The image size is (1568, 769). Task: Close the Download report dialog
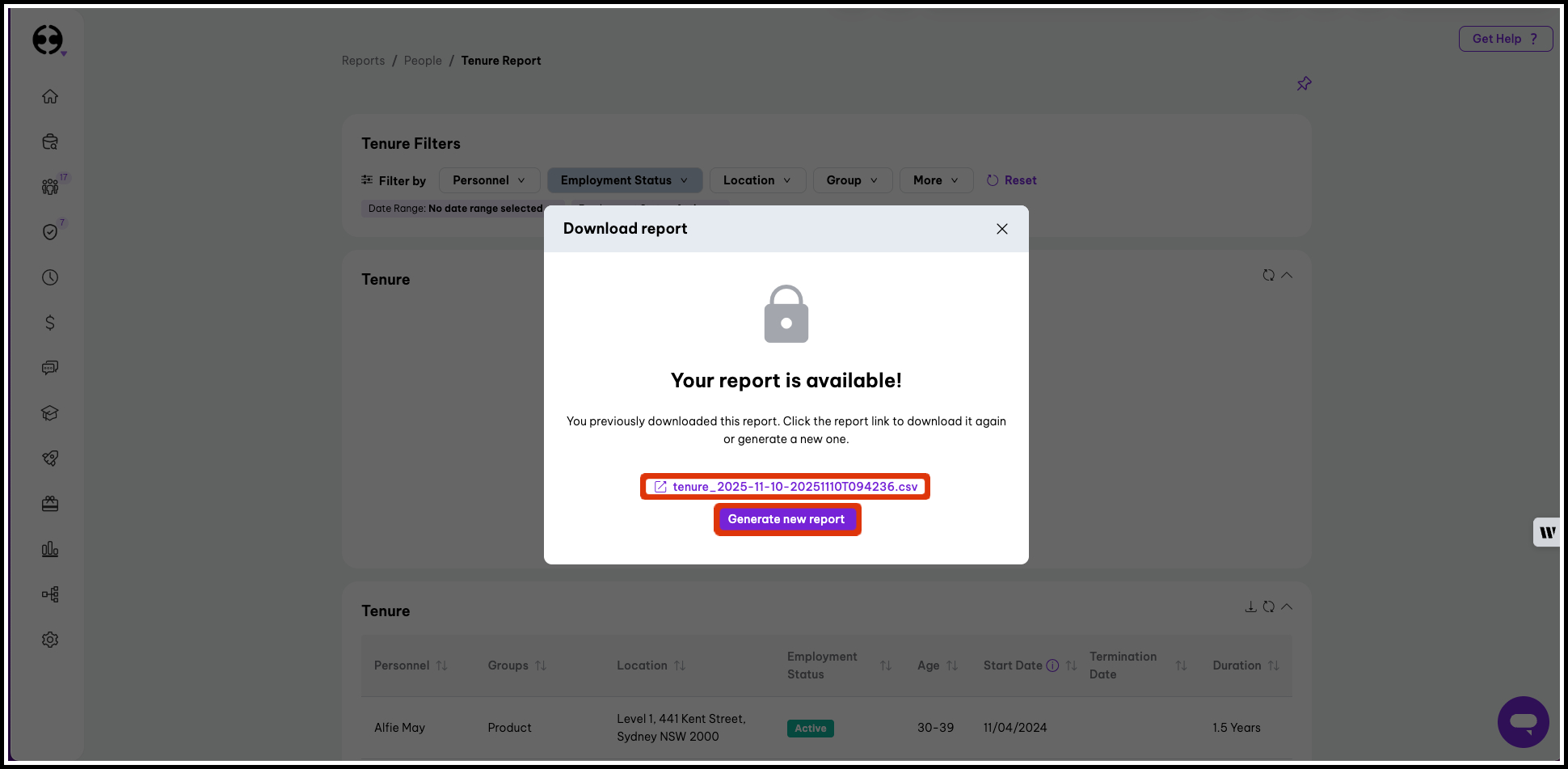pyautogui.click(x=1001, y=229)
